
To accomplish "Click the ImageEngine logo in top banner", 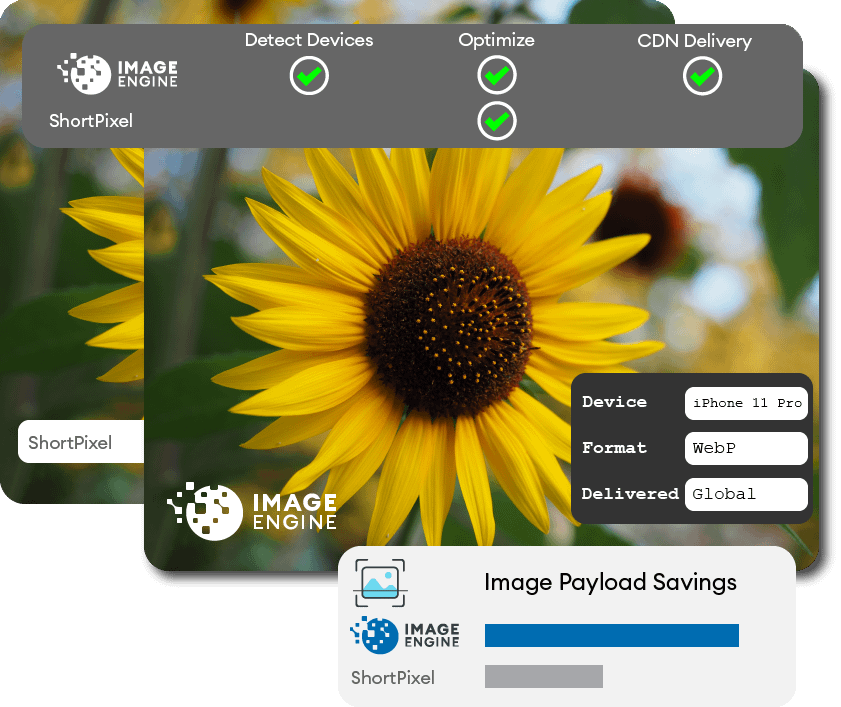I will point(117,74).
